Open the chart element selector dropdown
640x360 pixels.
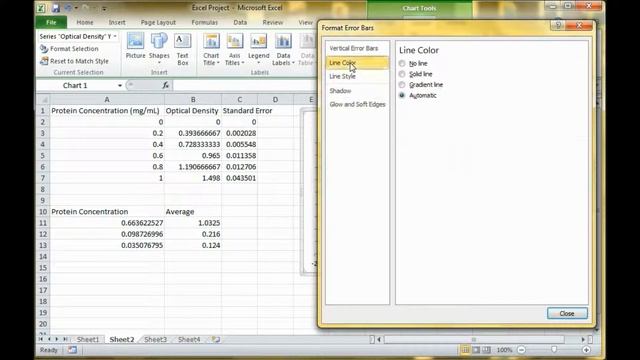(x=115, y=36)
